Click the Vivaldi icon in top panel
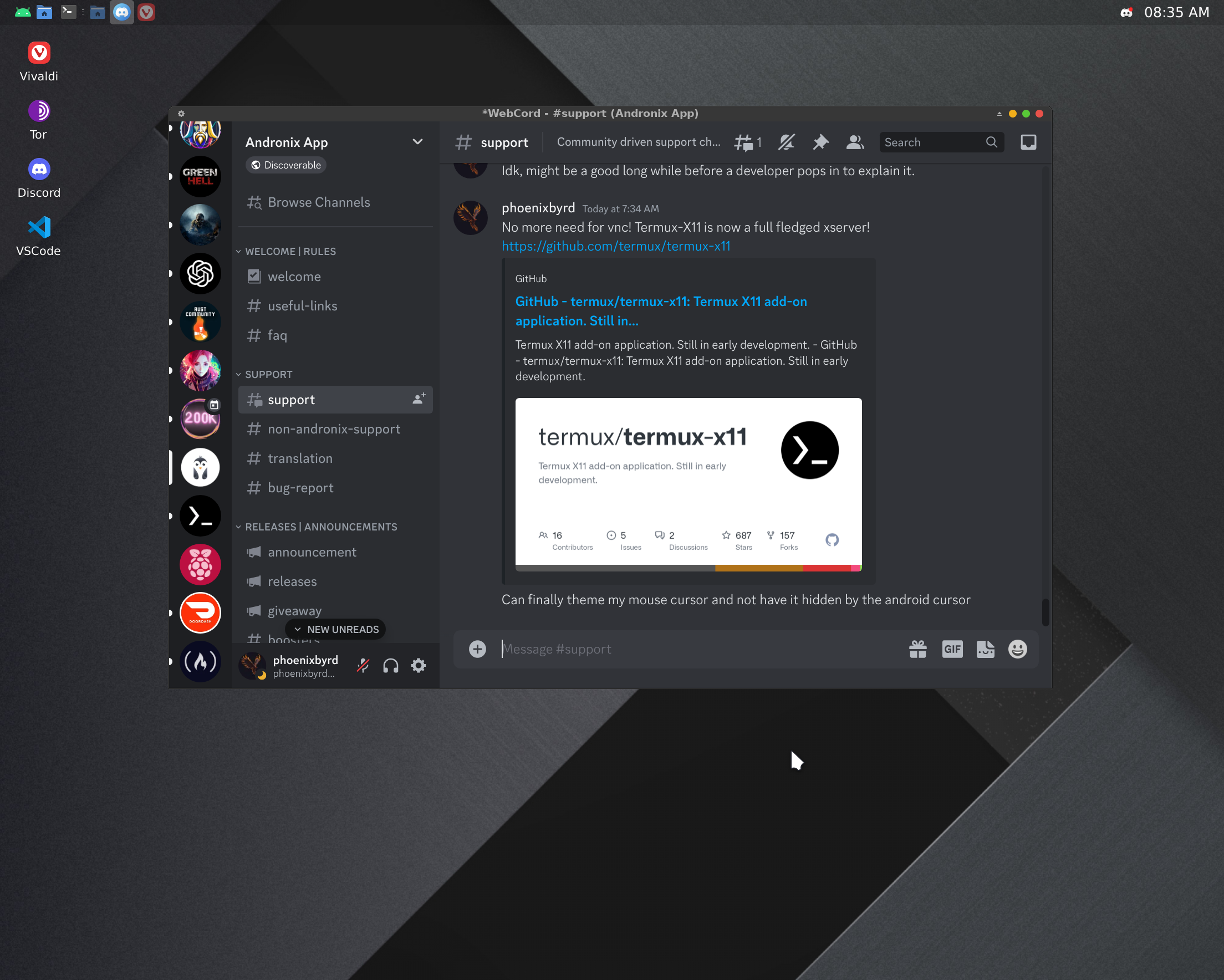 (x=146, y=12)
